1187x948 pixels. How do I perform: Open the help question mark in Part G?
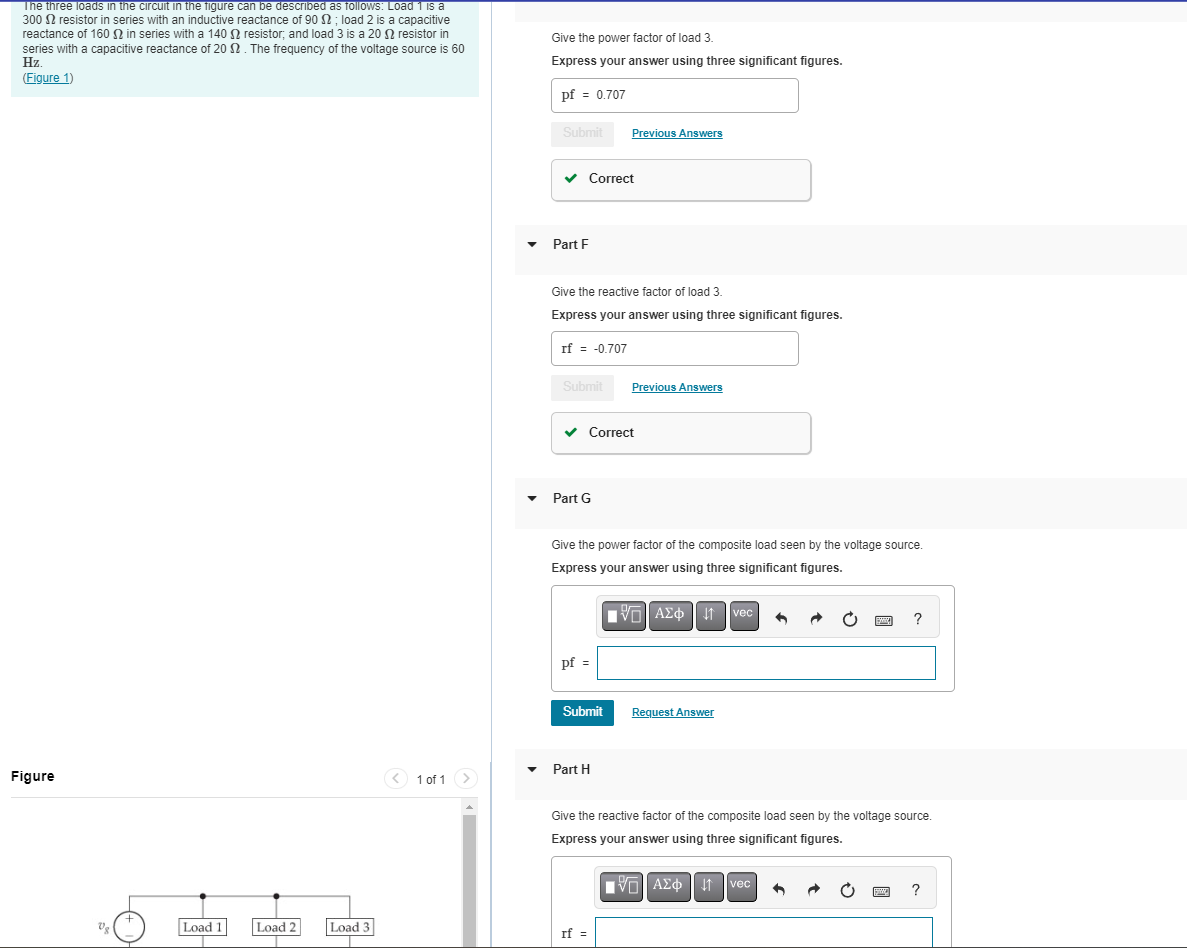point(918,619)
